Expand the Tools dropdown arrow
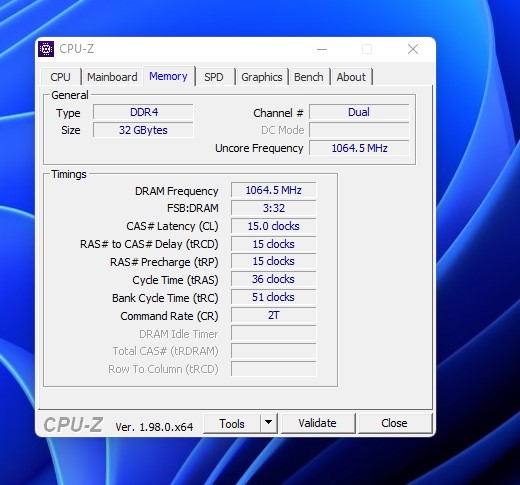 point(269,424)
